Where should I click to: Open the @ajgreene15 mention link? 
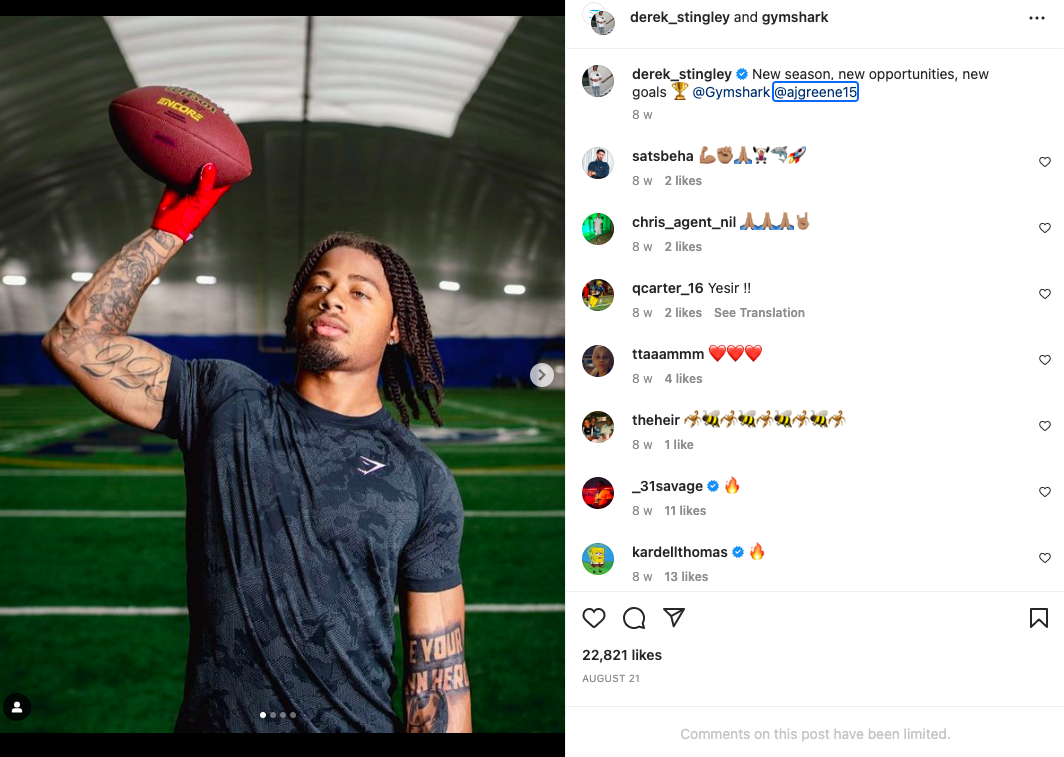815,92
